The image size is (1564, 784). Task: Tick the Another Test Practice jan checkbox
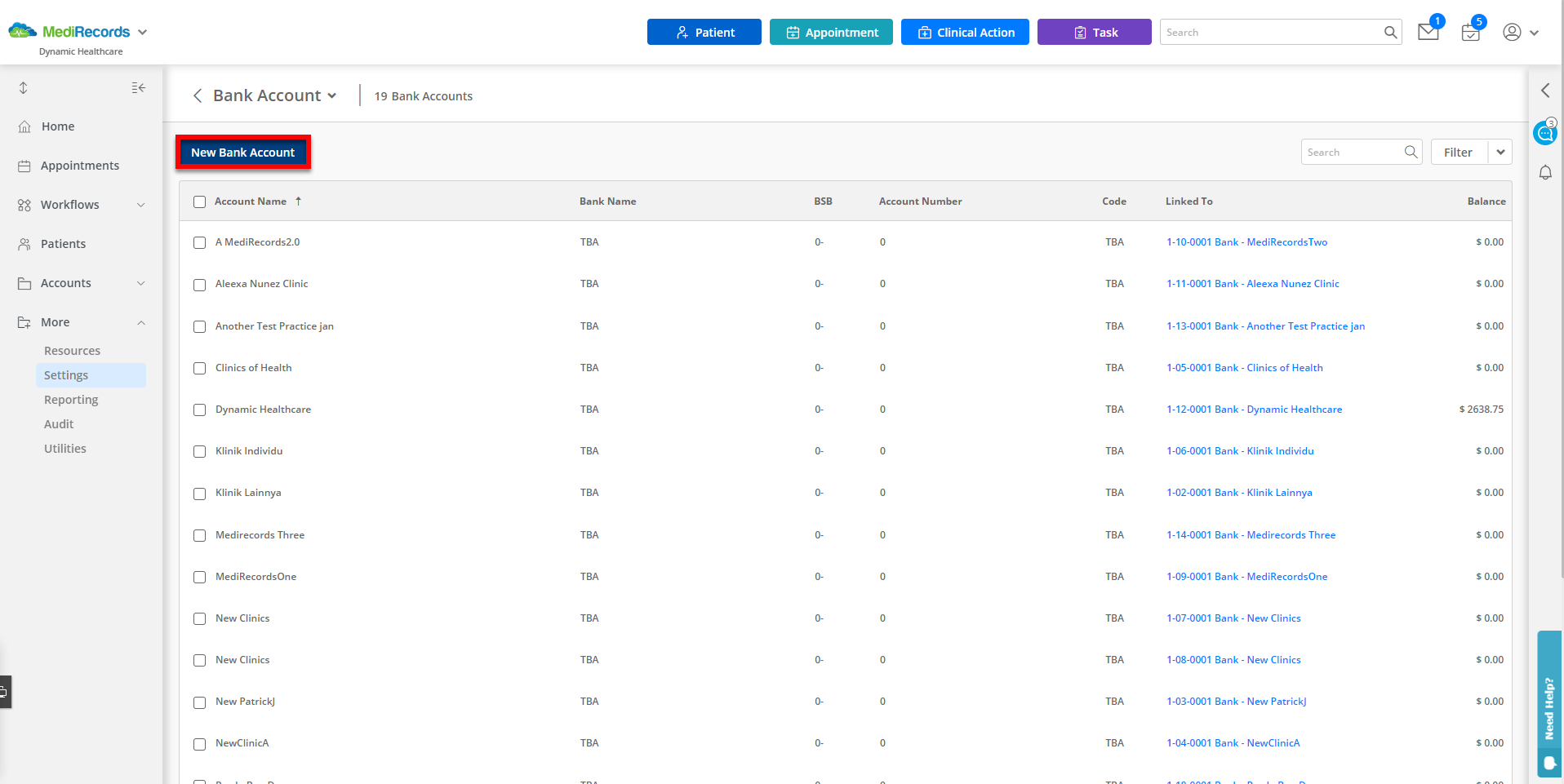[x=199, y=326]
